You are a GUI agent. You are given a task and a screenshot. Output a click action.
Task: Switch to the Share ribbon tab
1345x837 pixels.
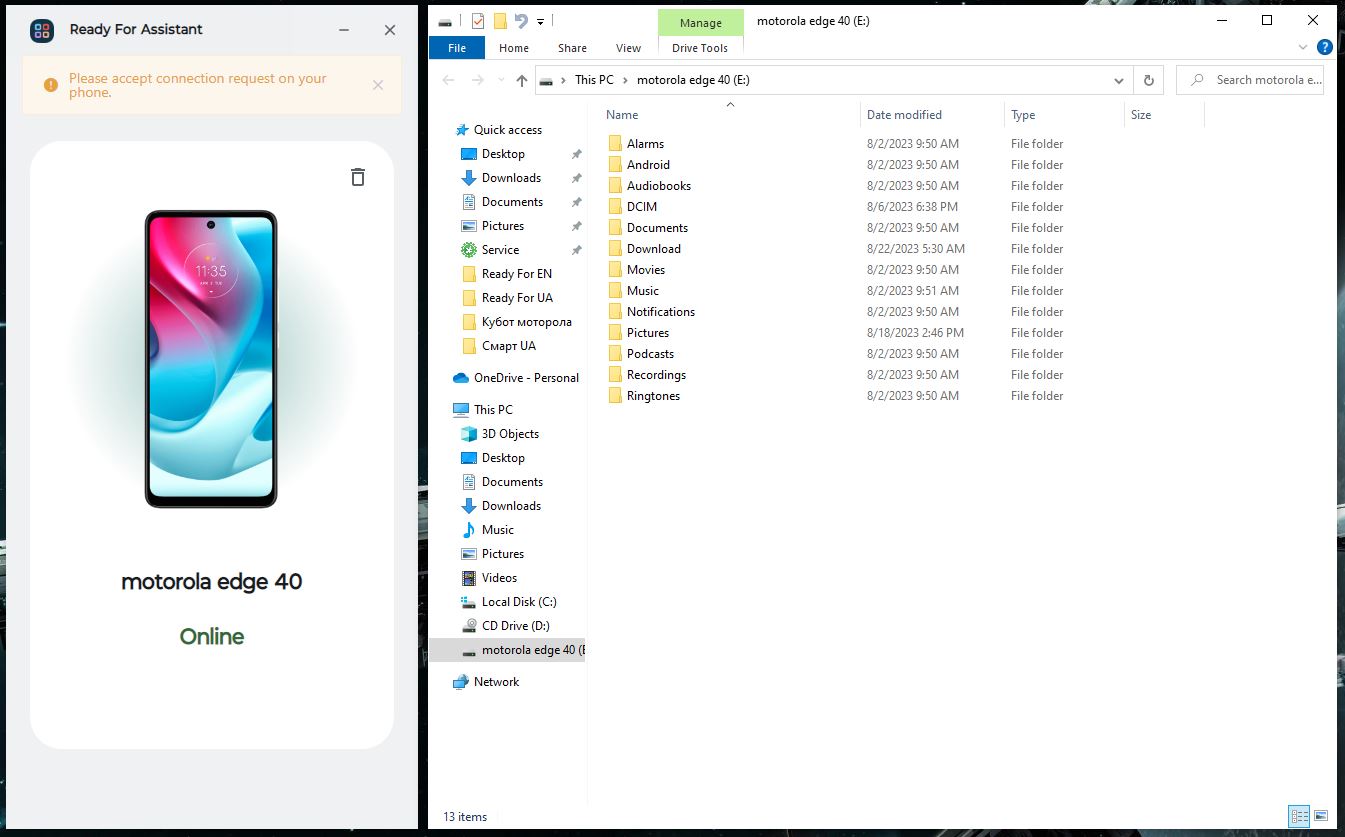(573, 48)
